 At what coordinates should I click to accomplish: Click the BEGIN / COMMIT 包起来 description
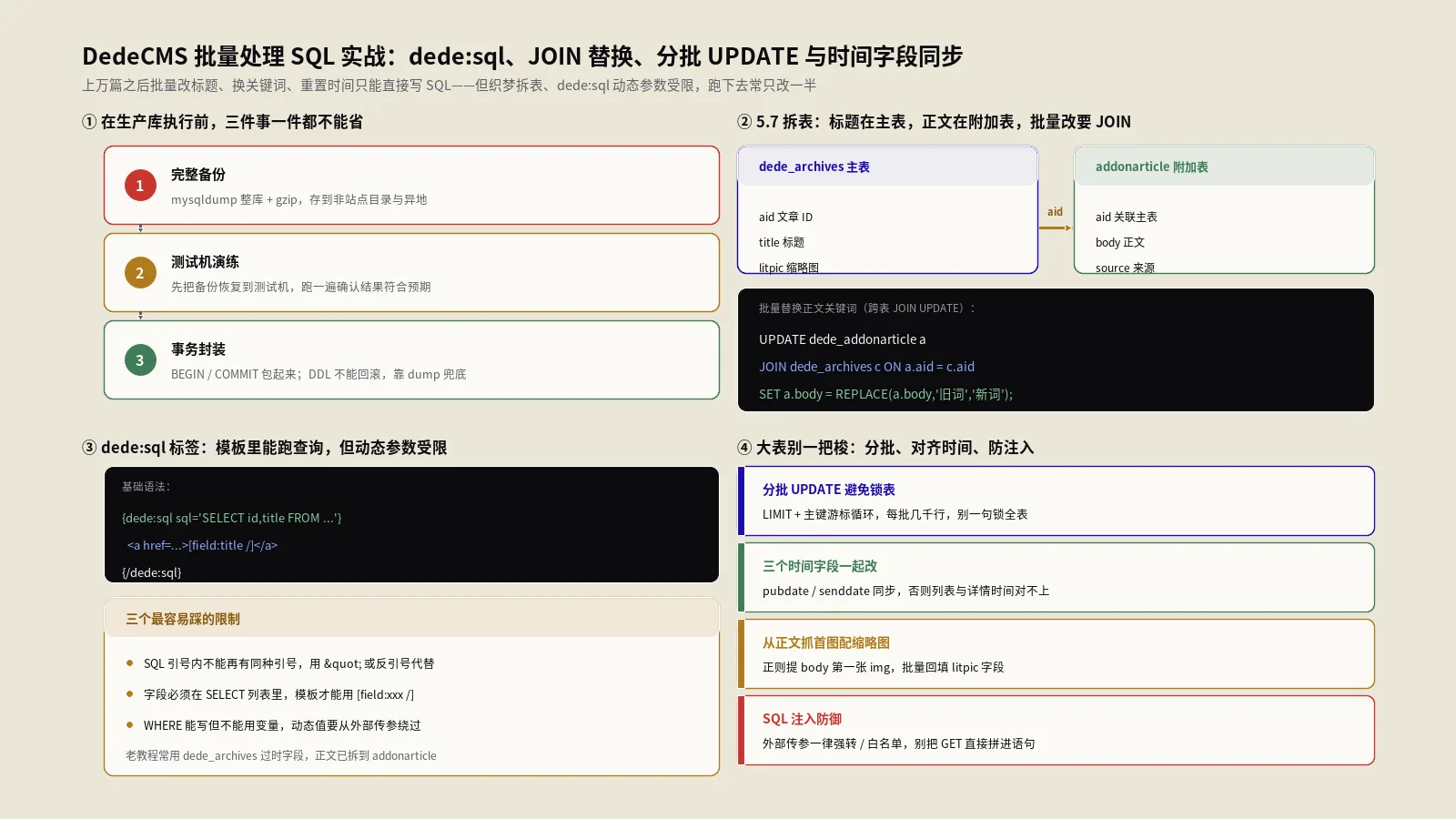[x=318, y=374]
